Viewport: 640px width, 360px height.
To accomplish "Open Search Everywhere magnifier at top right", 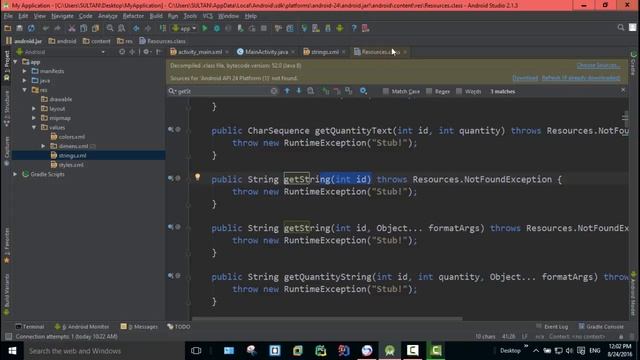I will pyautogui.click(x=621, y=27).
